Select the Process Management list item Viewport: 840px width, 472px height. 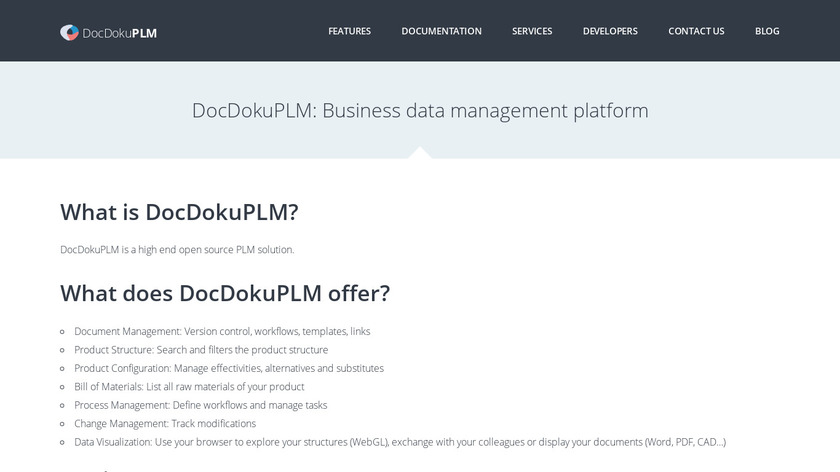pyautogui.click(x=201, y=405)
